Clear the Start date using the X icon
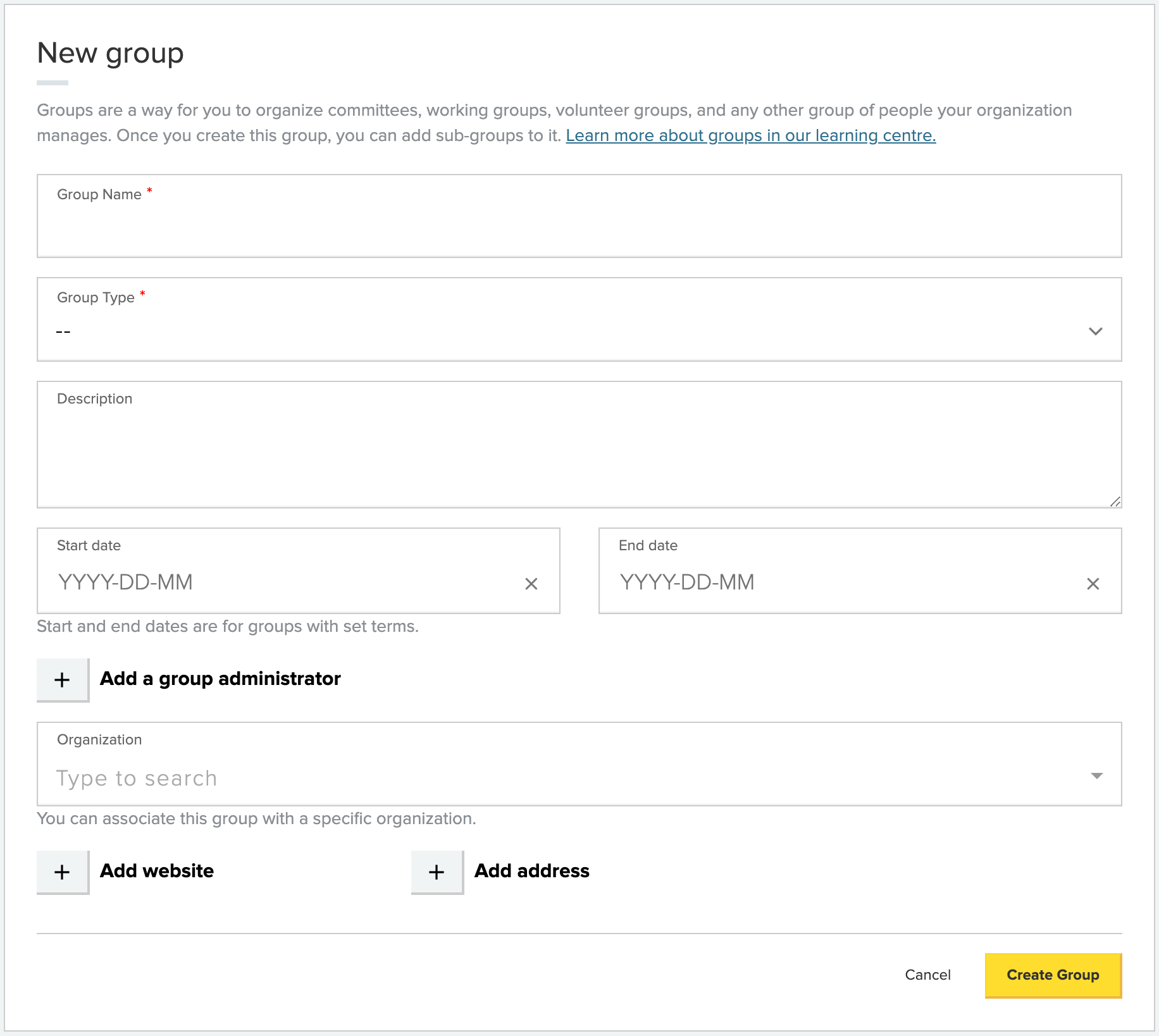 point(531,583)
